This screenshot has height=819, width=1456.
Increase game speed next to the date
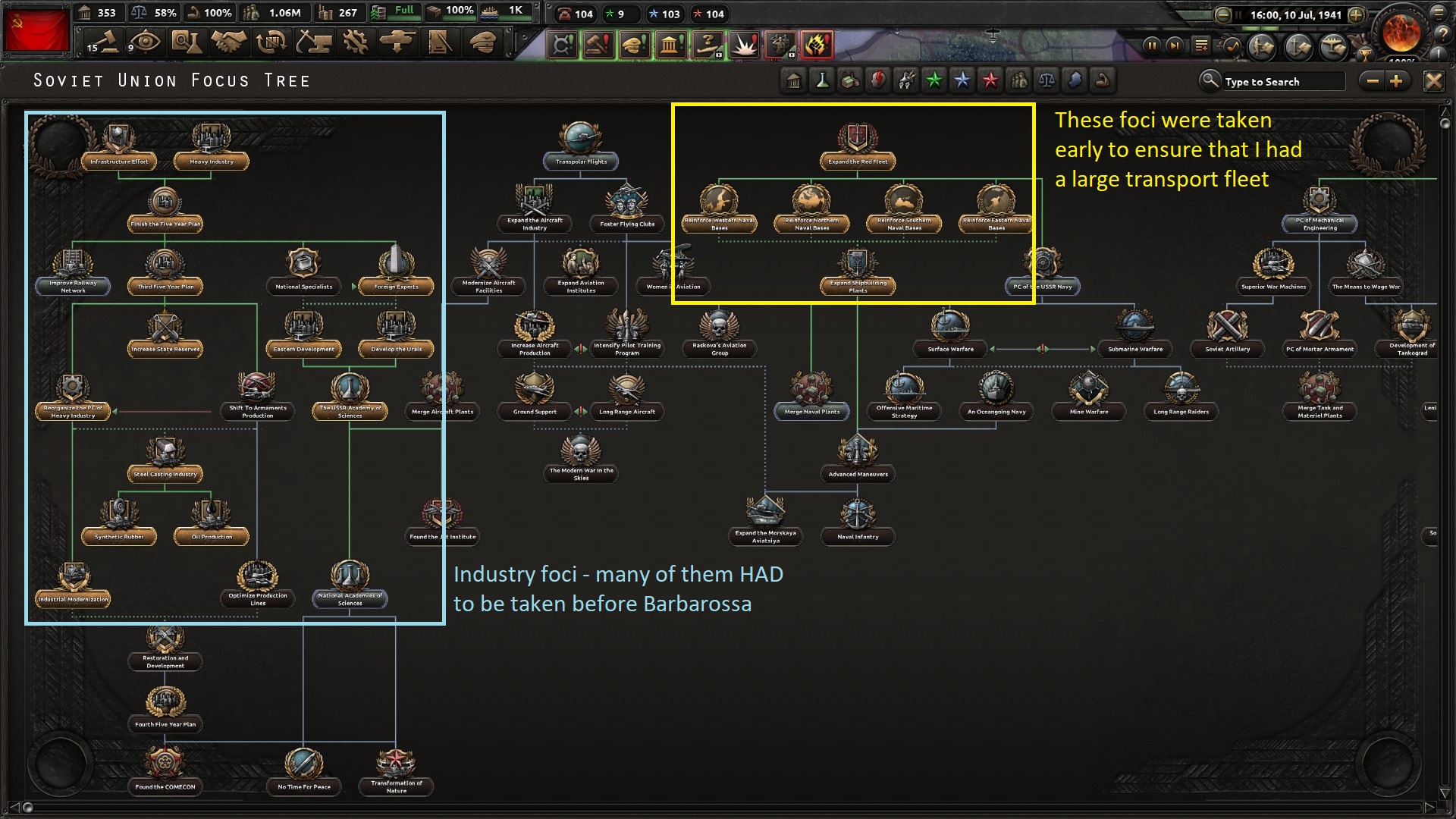pyautogui.click(x=1357, y=15)
